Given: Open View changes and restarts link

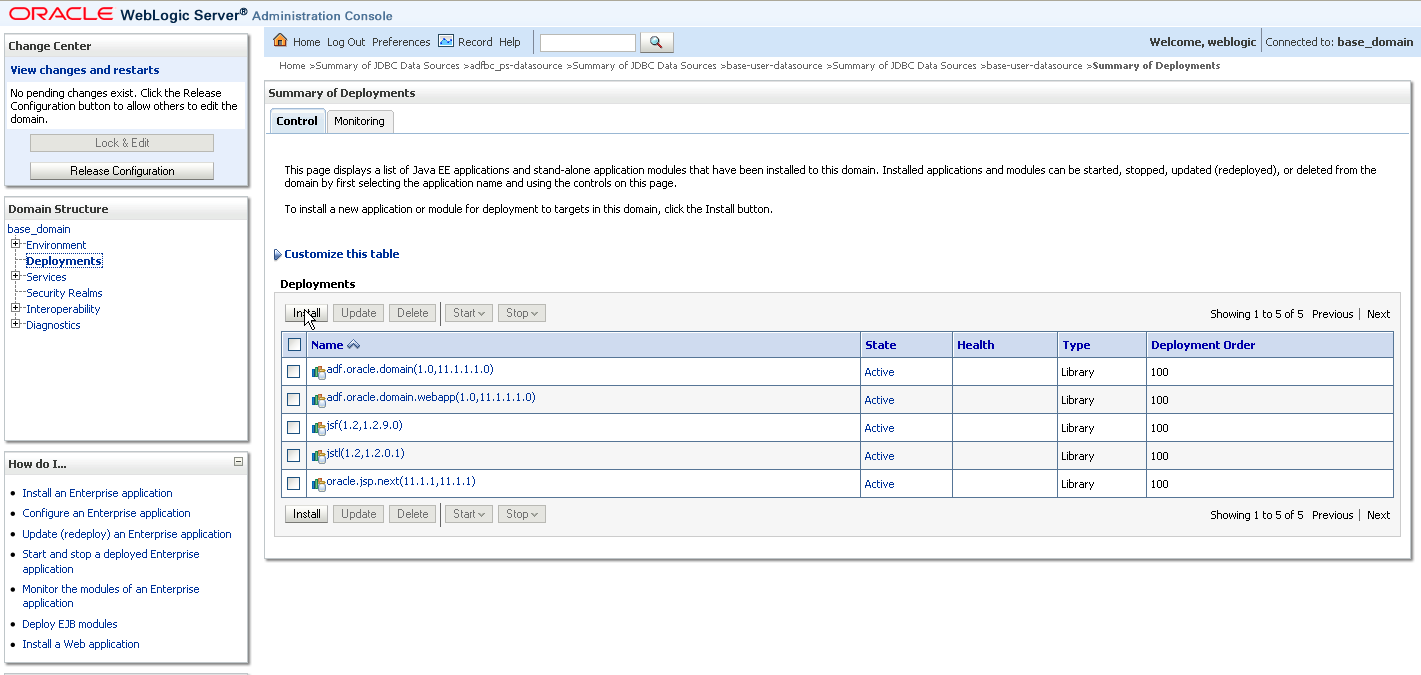Looking at the screenshot, I should (x=85, y=70).
